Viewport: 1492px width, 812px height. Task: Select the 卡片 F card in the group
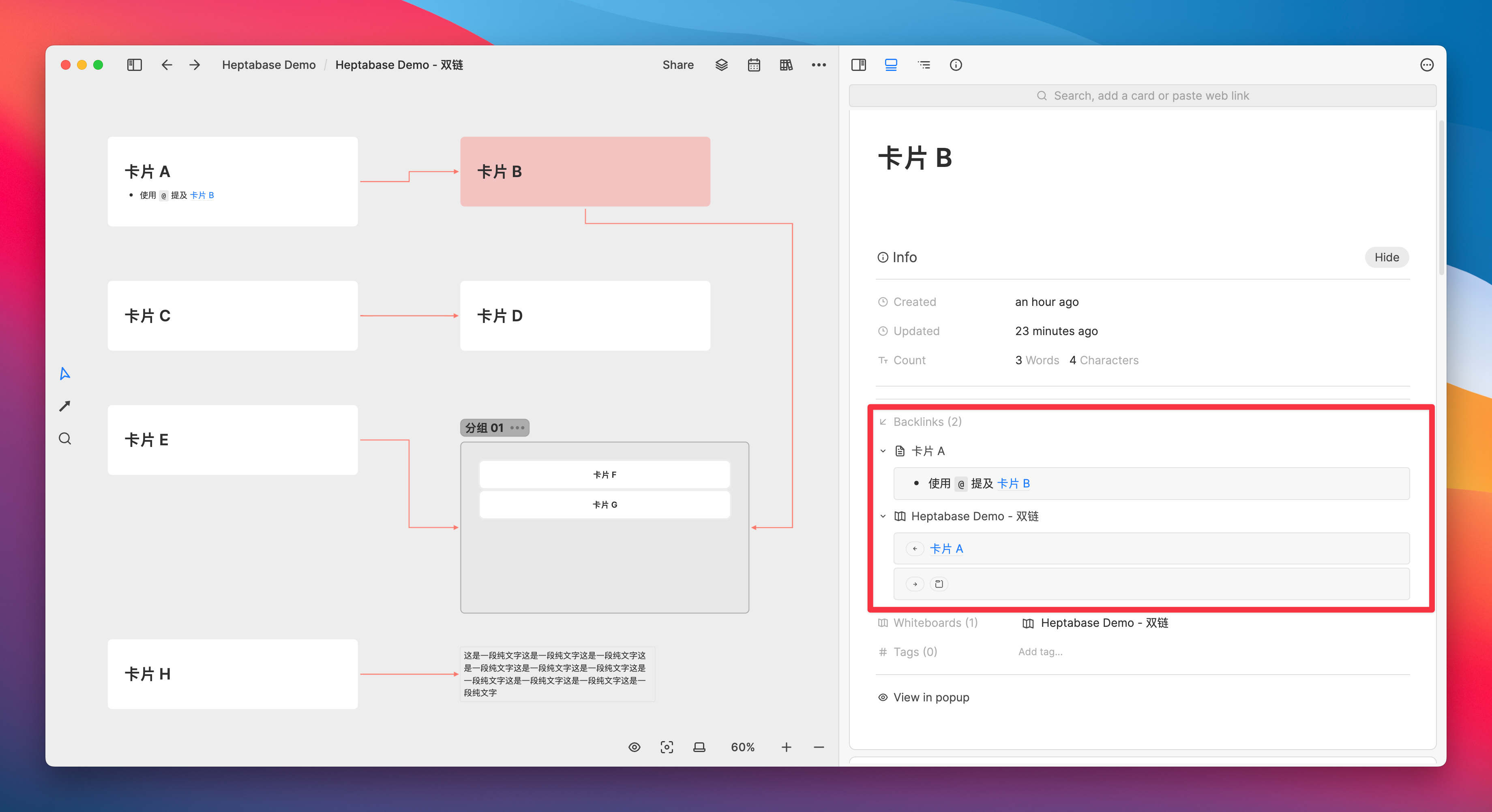click(x=604, y=474)
